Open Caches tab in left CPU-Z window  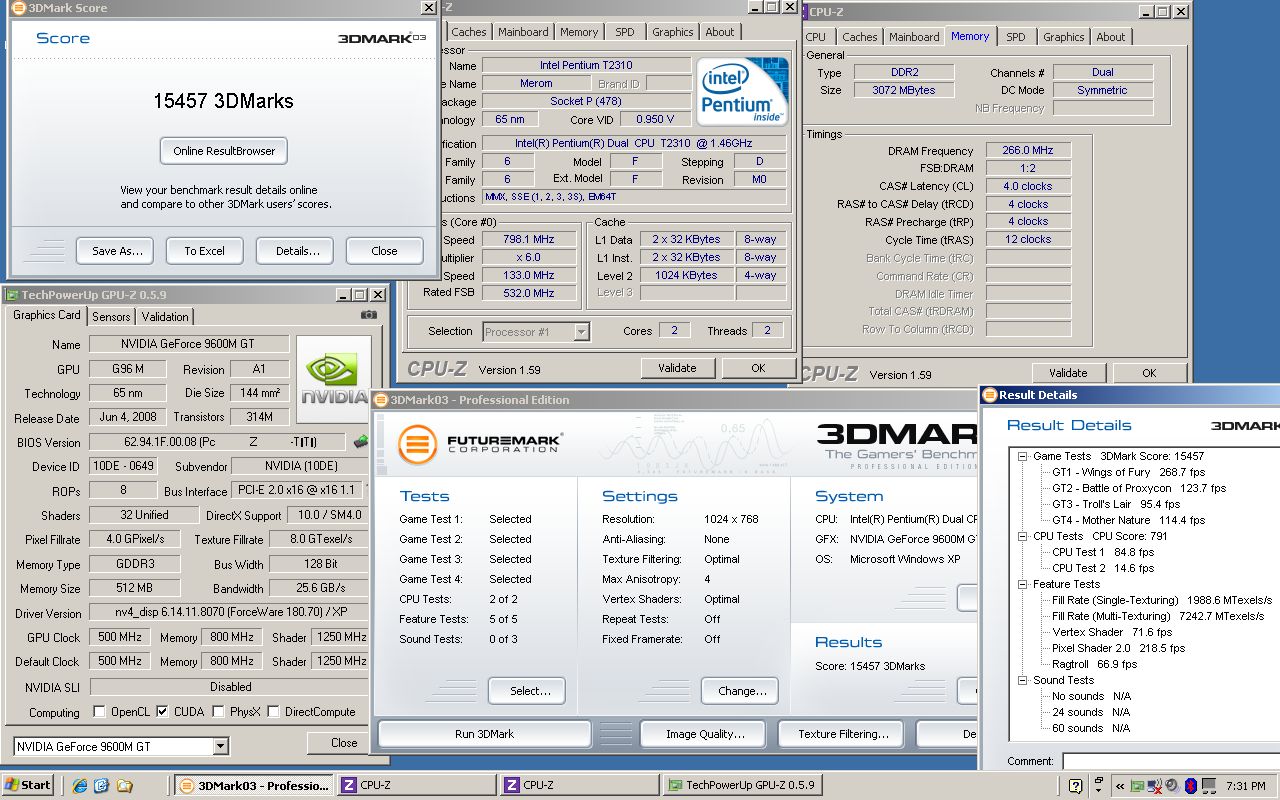point(469,32)
